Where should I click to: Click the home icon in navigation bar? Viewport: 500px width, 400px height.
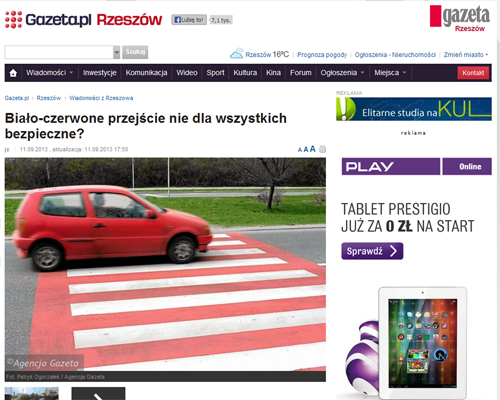click(x=13, y=73)
